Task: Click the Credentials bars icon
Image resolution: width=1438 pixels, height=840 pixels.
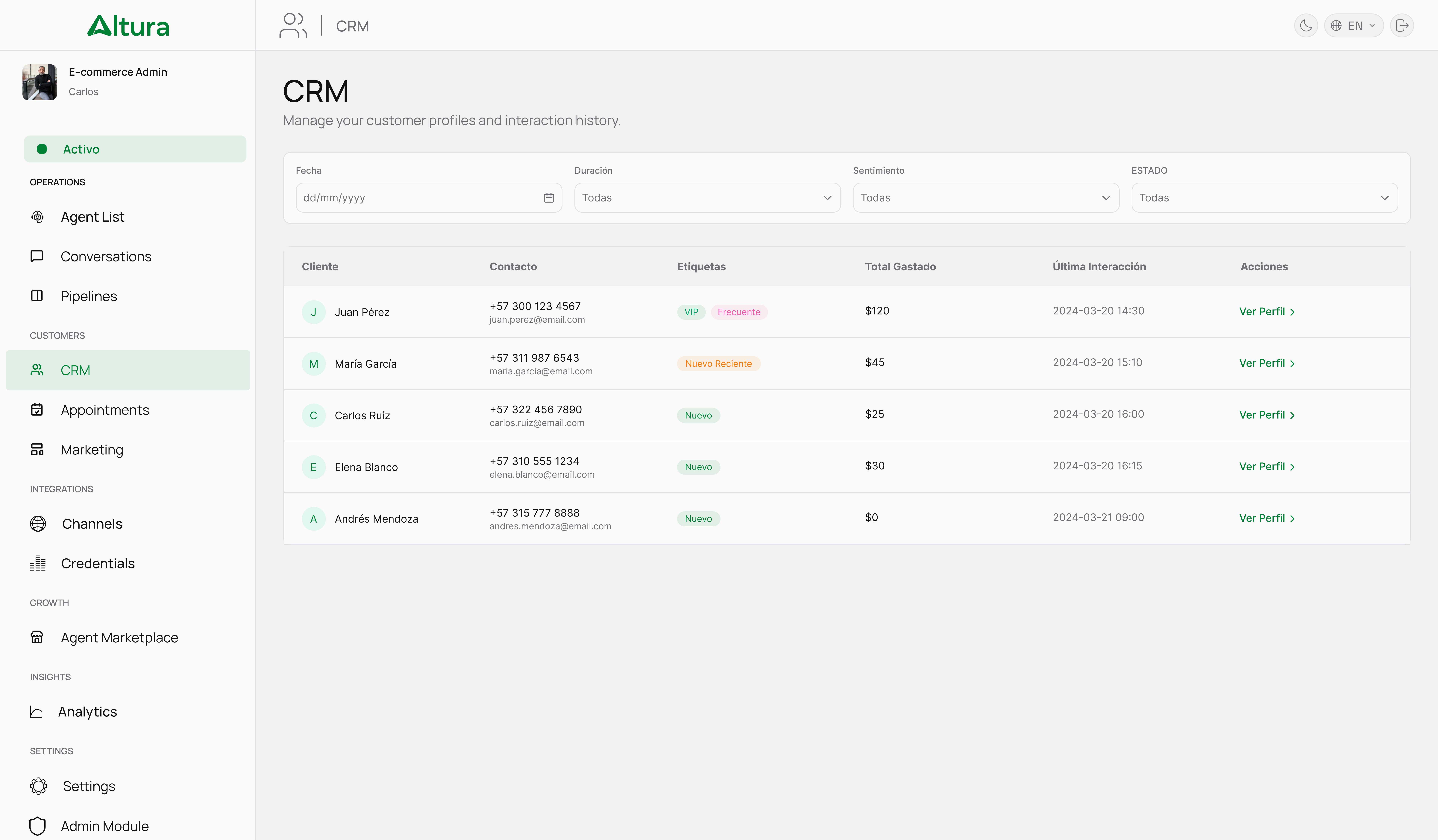Action: [x=38, y=563]
